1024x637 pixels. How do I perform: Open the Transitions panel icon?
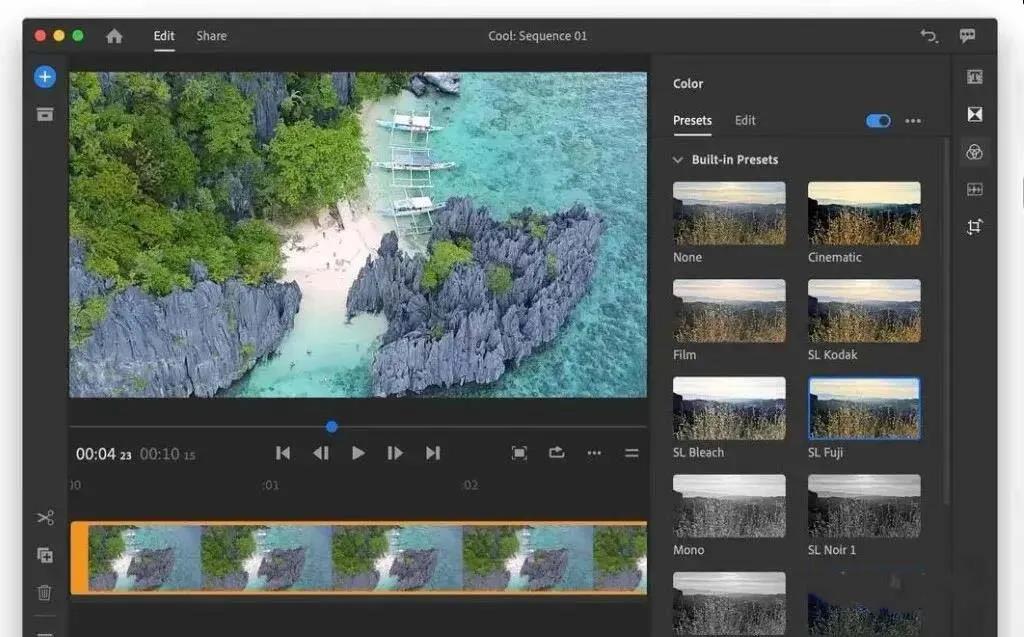pos(974,114)
